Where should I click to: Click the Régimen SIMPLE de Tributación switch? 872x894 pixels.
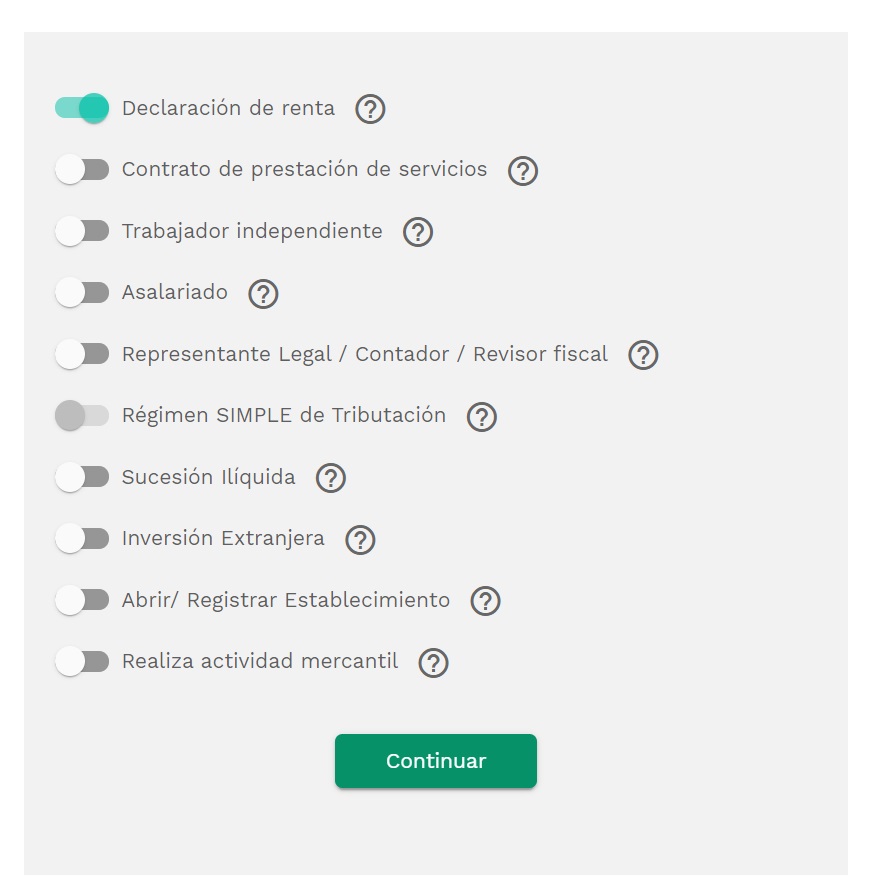83,415
